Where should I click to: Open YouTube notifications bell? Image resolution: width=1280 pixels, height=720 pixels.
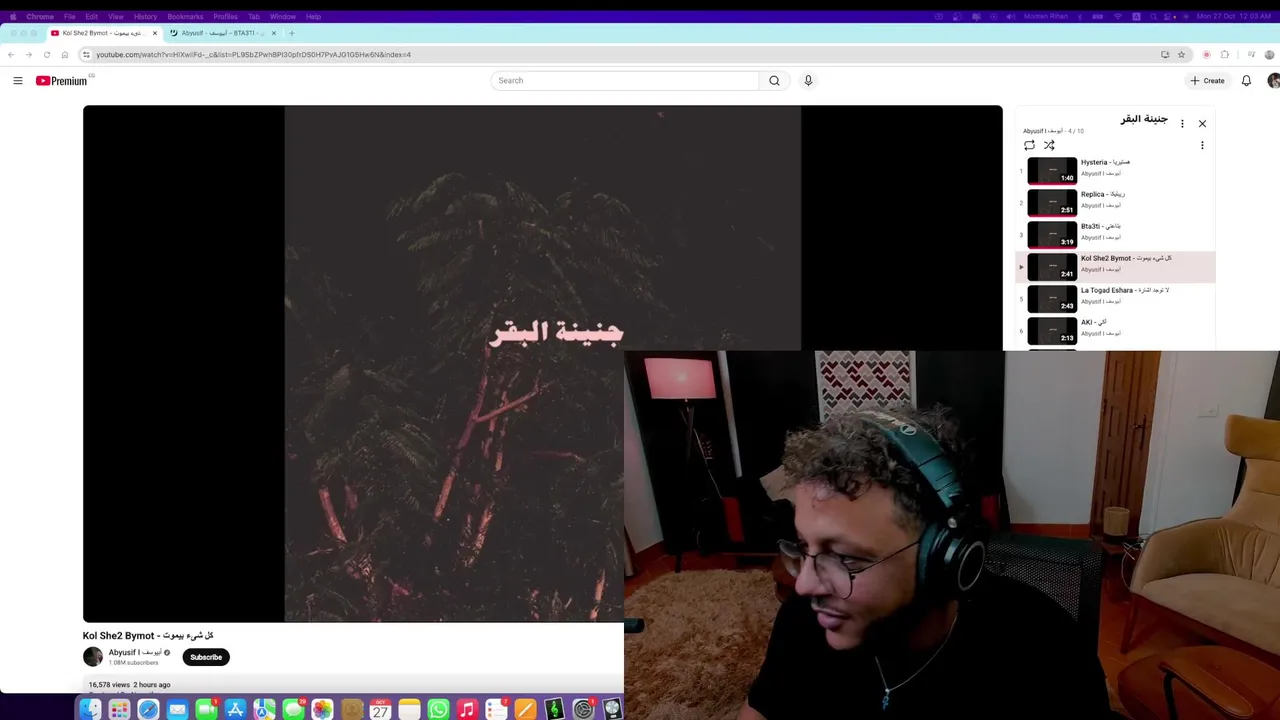coord(1246,80)
